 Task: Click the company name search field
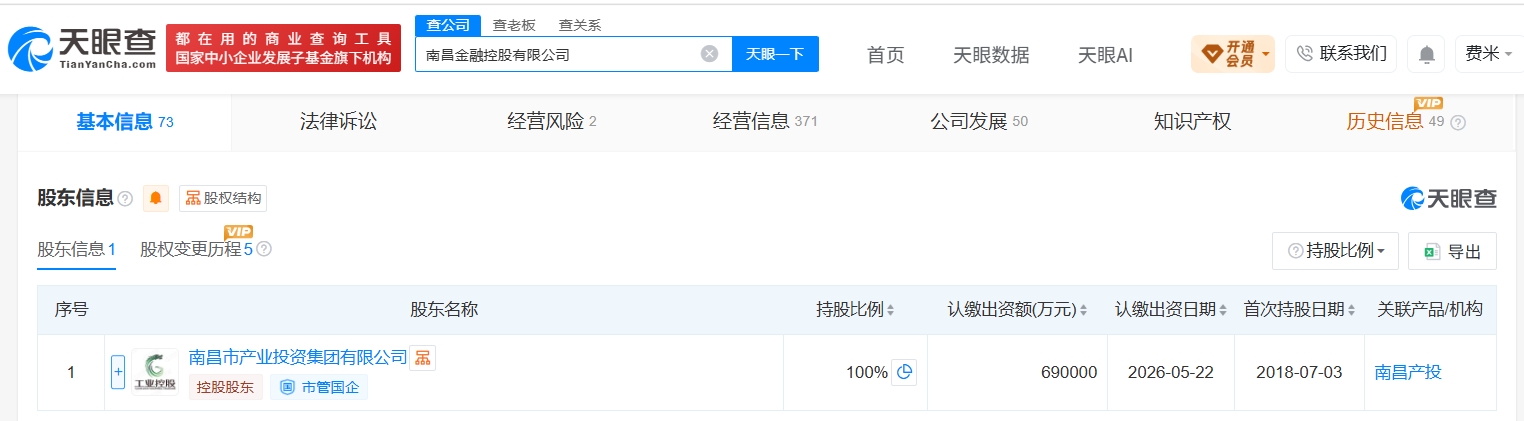(560, 54)
